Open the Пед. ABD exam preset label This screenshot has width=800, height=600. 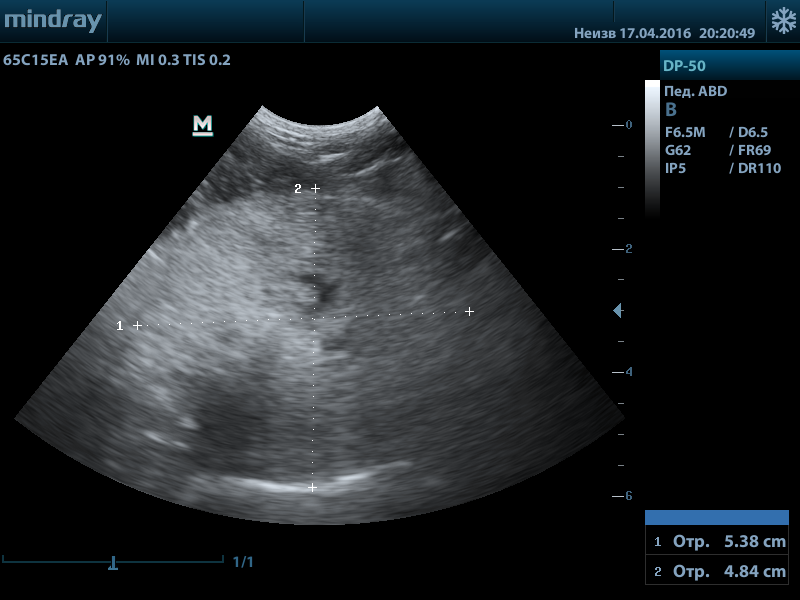tap(696, 91)
